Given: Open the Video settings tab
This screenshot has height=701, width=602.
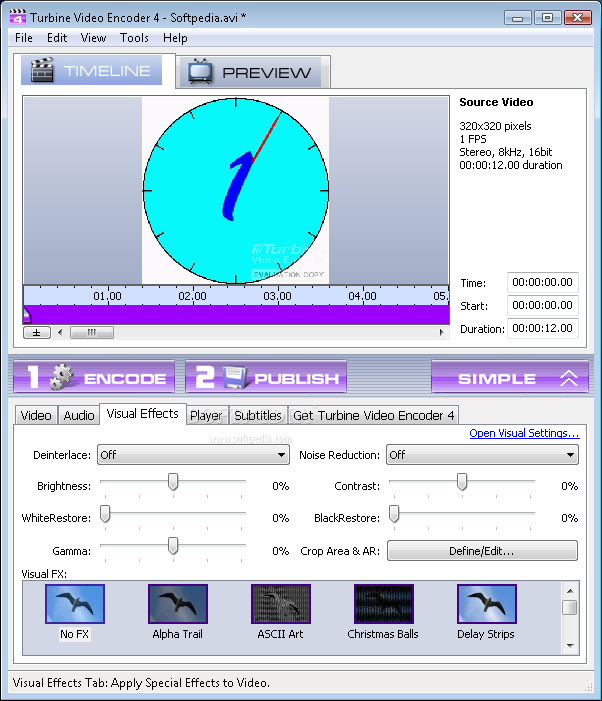Looking at the screenshot, I should click(36, 415).
